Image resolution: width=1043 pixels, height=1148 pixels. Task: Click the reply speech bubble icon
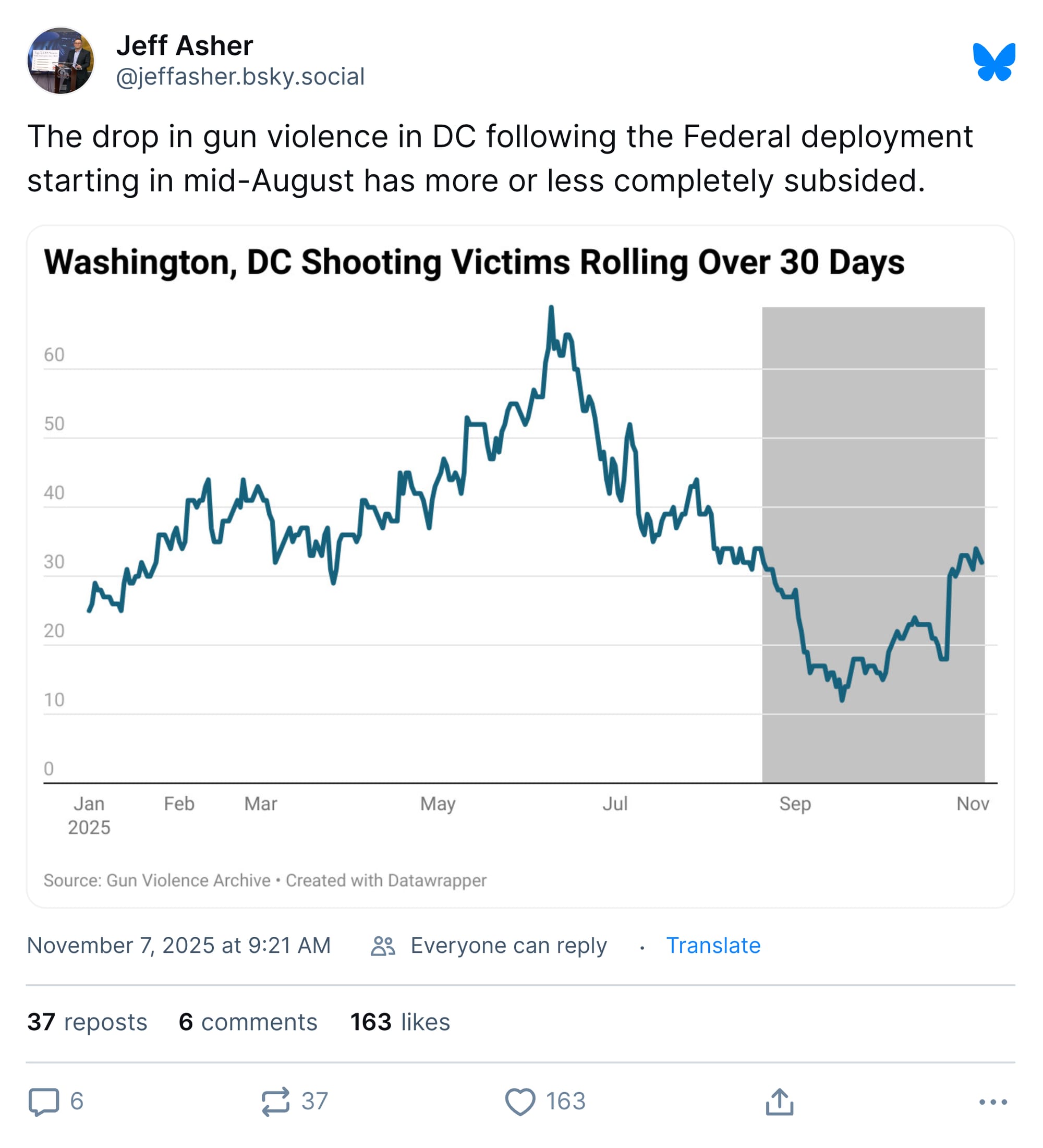44,1102
